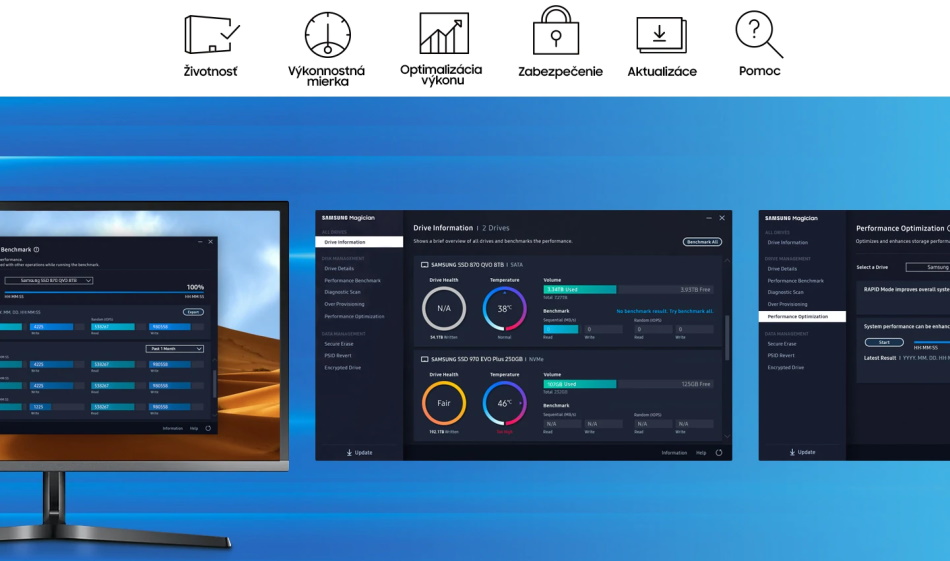Screen dimensions: 950x561
Task: Click the drive list vertical scrollbar
Action: tap(727, 337)
